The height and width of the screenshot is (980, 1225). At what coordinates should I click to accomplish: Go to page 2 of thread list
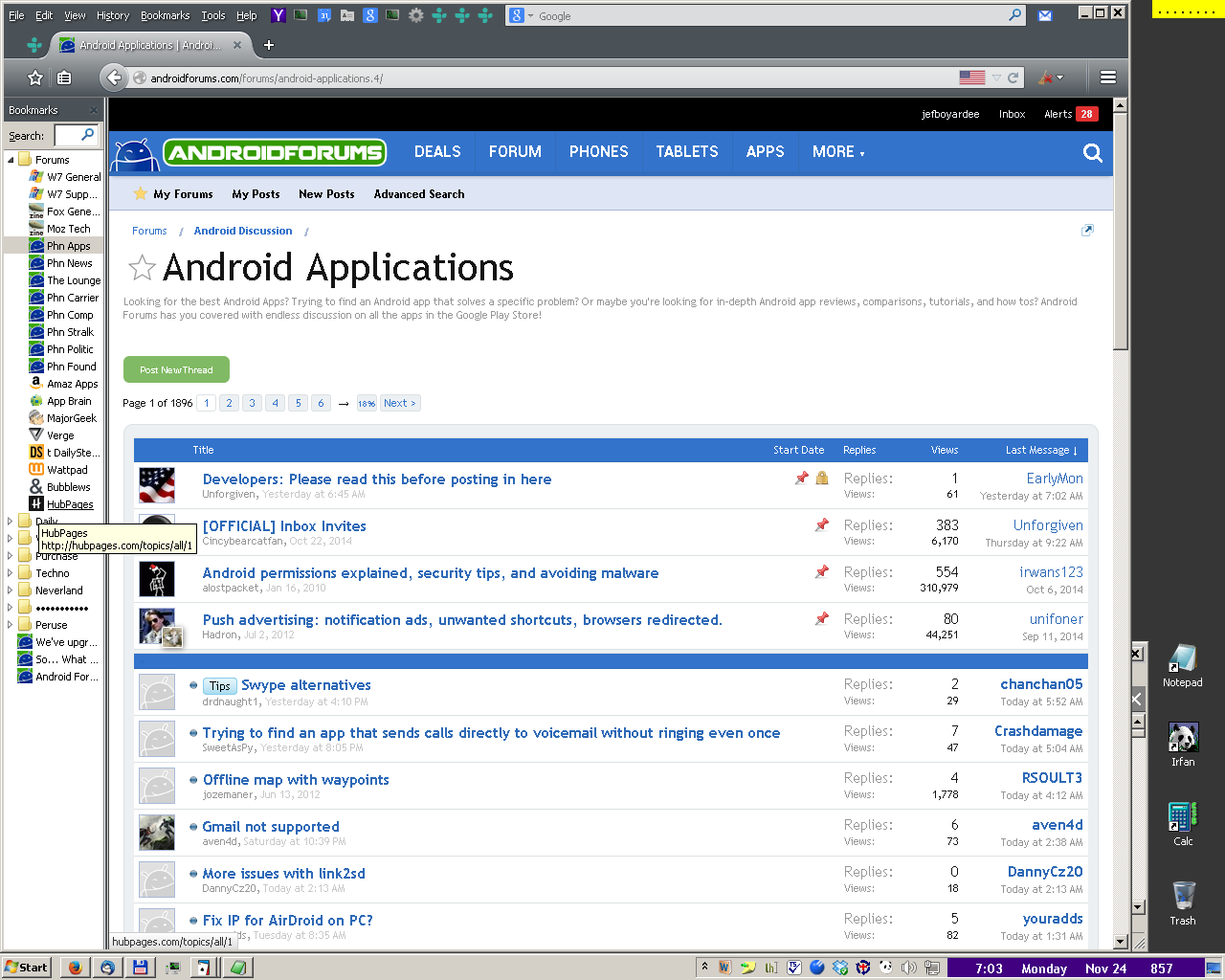point(230,403)
